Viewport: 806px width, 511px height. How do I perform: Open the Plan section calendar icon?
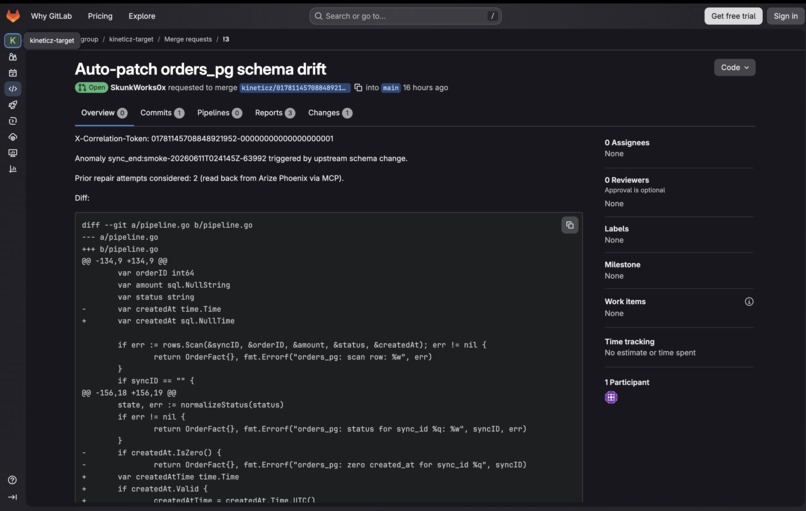coord(13,72)
